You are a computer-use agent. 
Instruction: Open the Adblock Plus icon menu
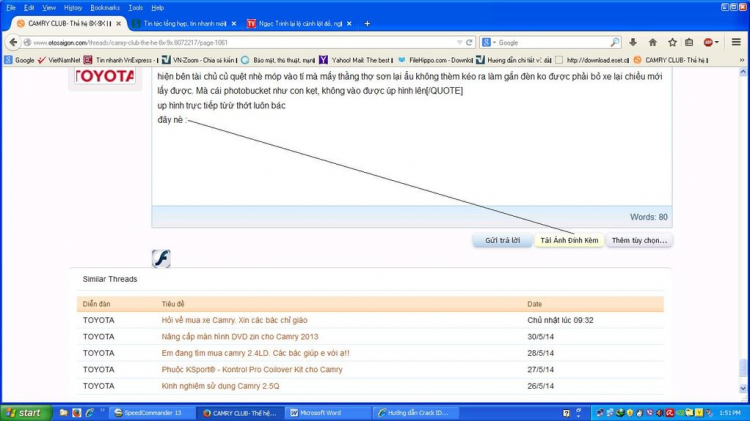[x=710, y=42]
